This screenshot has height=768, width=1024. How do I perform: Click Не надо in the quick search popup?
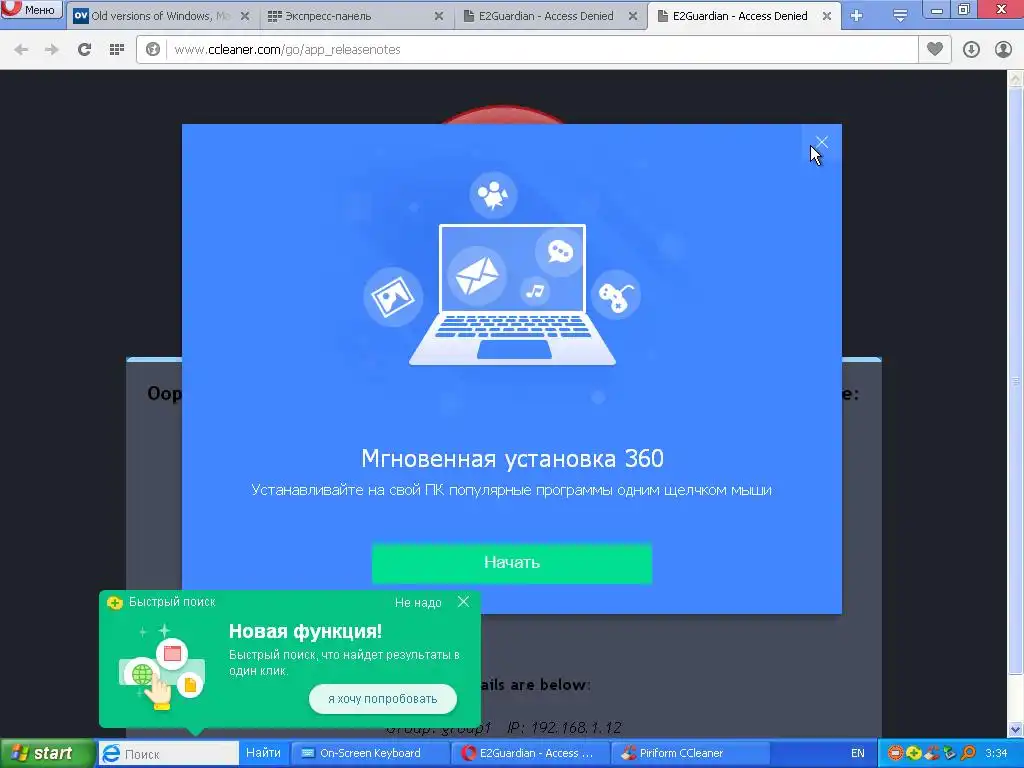point(418,603)
